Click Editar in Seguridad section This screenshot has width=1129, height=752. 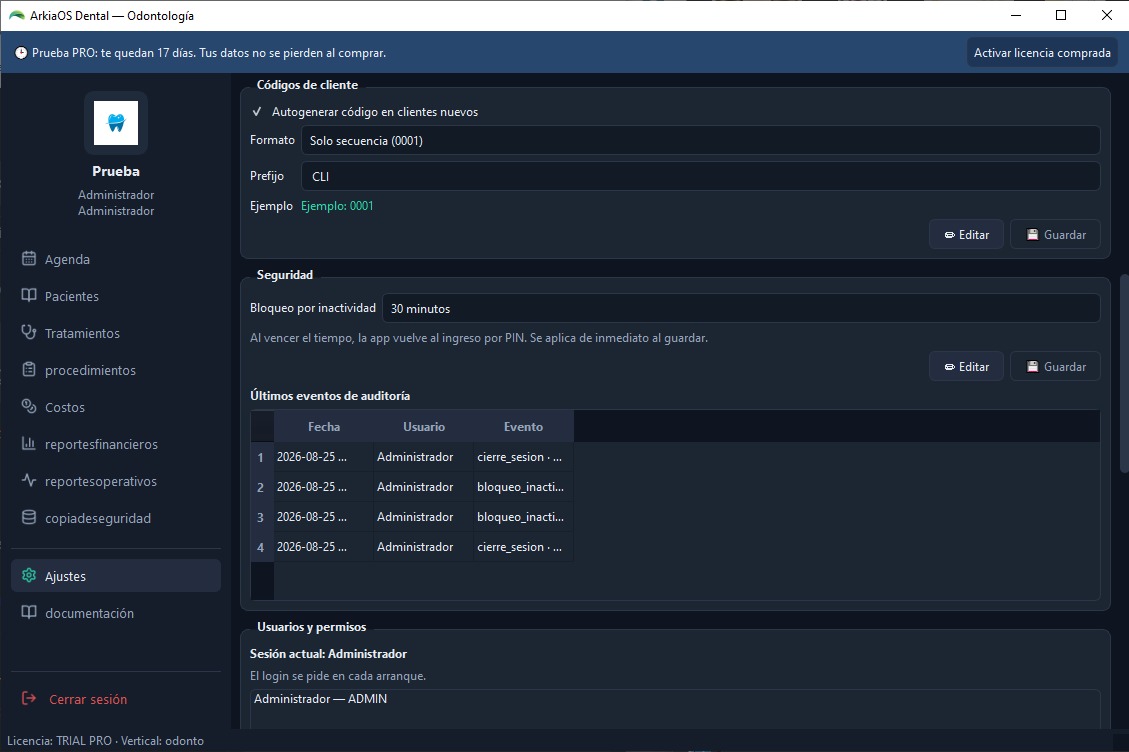click(x=966, y=366)
